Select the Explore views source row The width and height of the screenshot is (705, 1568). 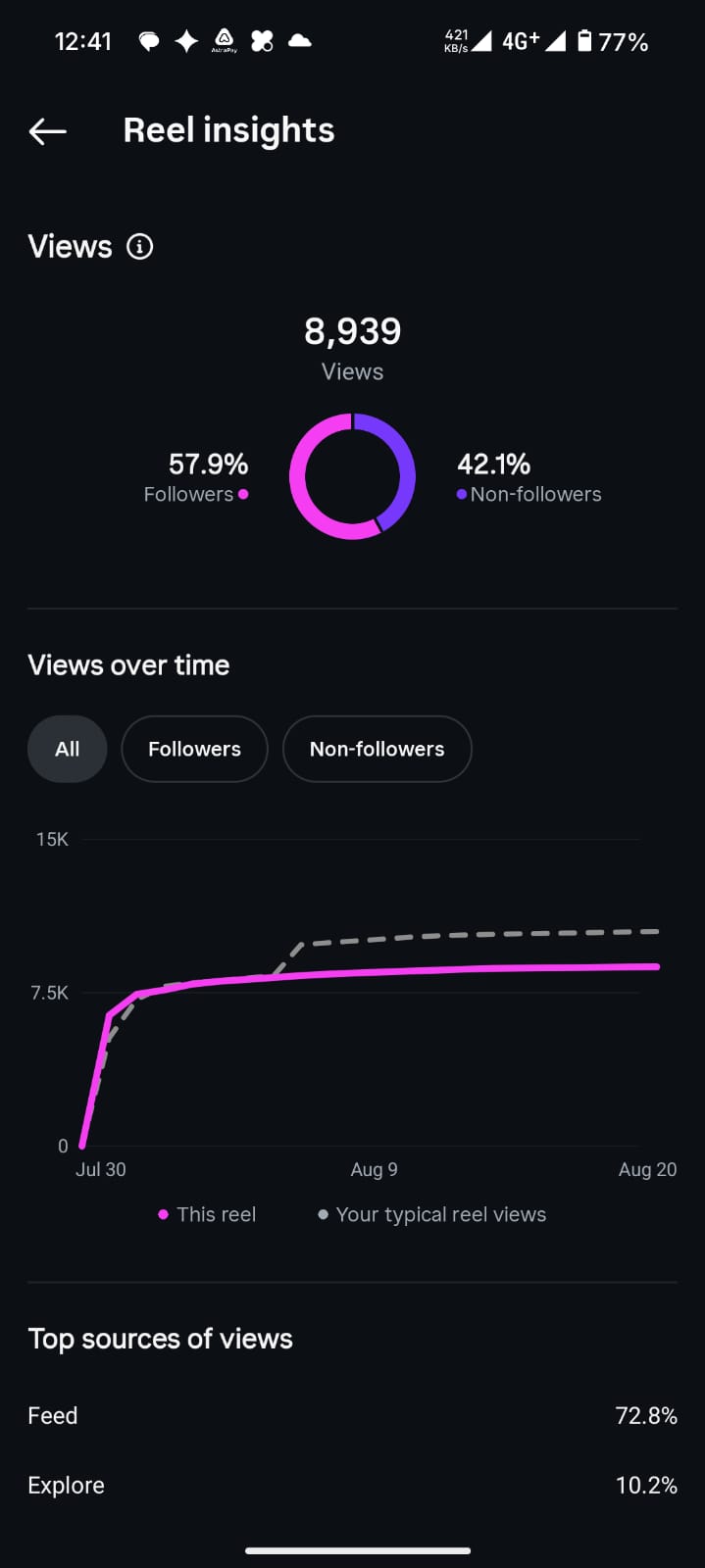point(352,1485)
